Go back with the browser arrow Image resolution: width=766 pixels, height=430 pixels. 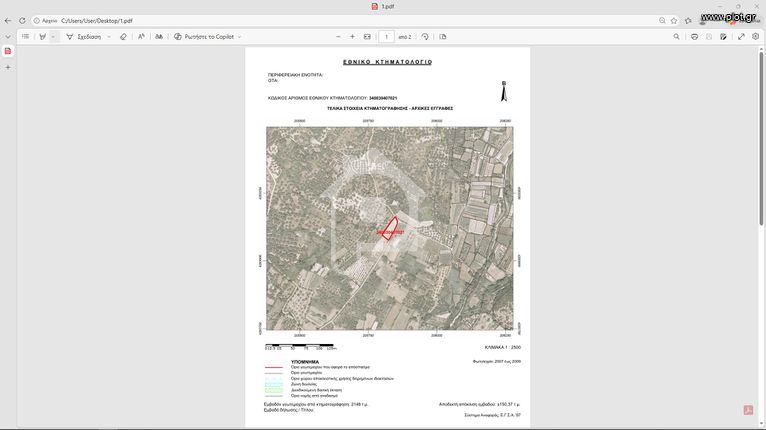[8, 21]
